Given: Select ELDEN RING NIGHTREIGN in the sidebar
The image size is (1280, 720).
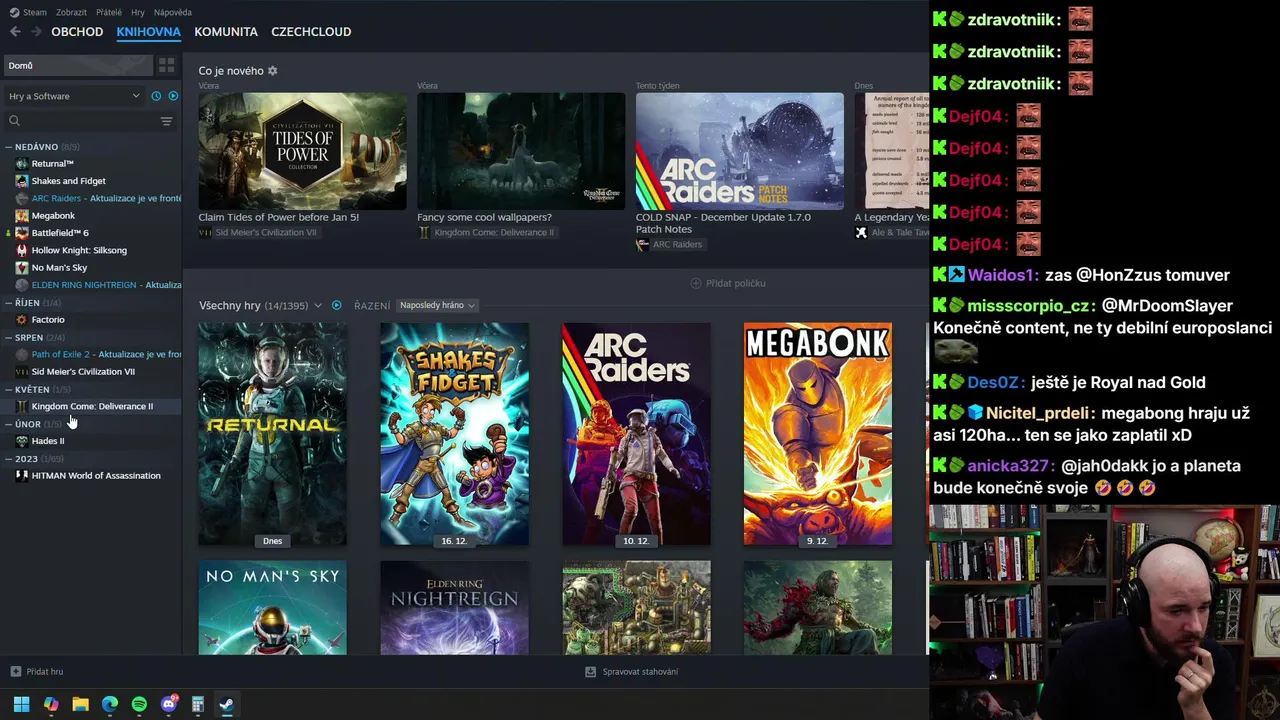Looking at the screenshot, I should click(98, 285).
